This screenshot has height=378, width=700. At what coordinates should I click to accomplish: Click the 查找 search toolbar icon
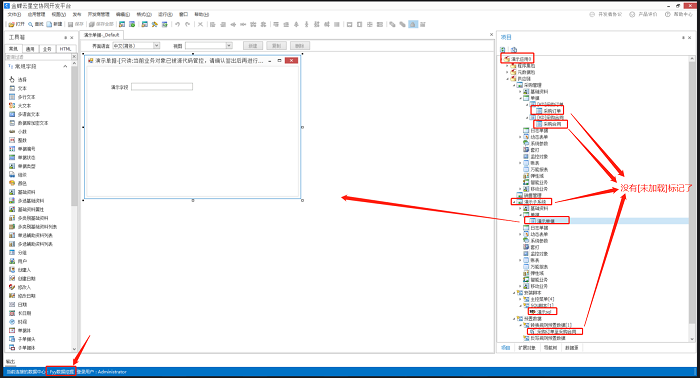click(x=36, y=24)
